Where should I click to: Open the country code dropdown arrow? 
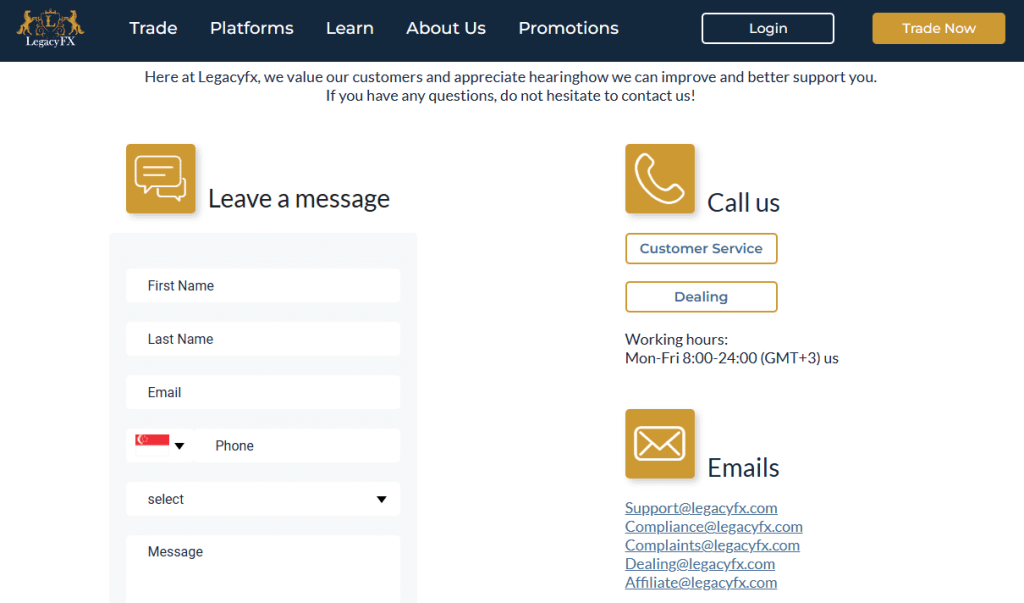pos(180,446)
